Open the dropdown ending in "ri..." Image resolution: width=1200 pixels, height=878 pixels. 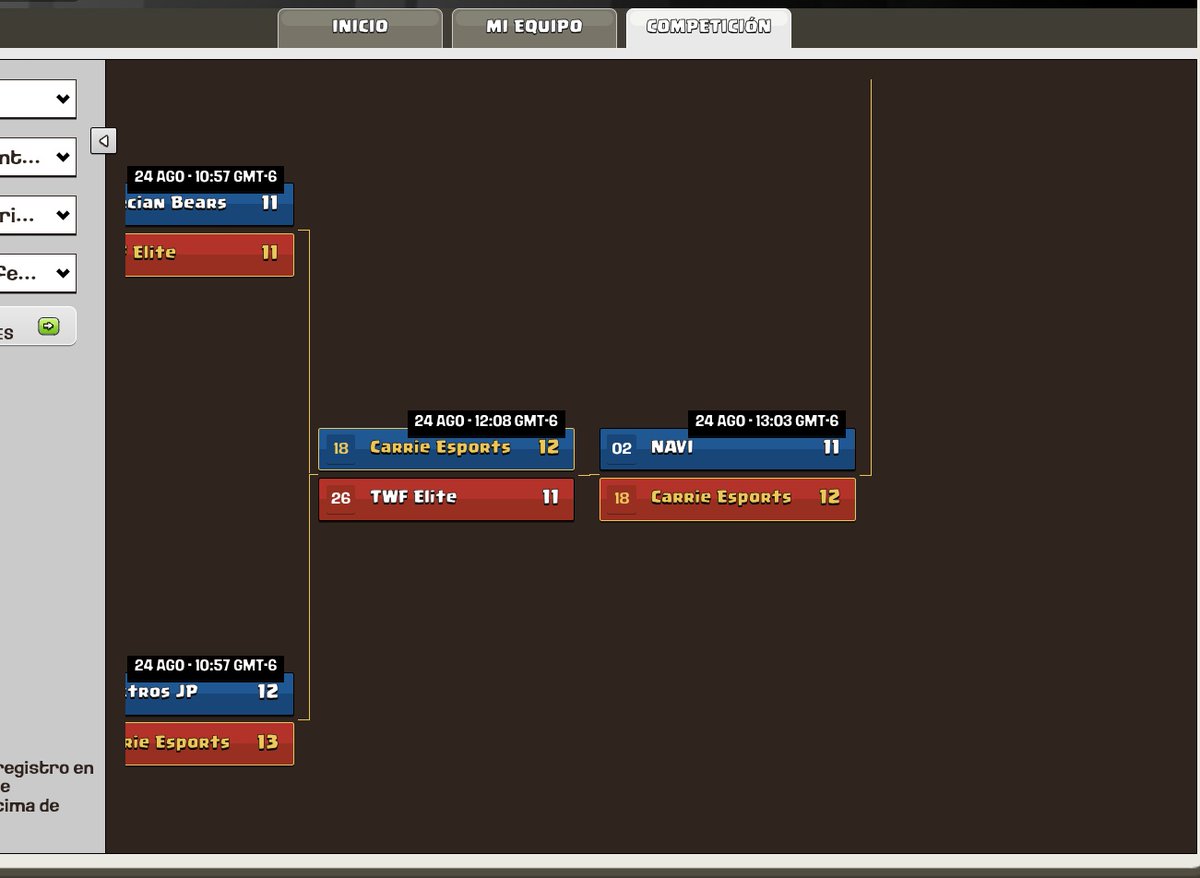click(37, 215)
